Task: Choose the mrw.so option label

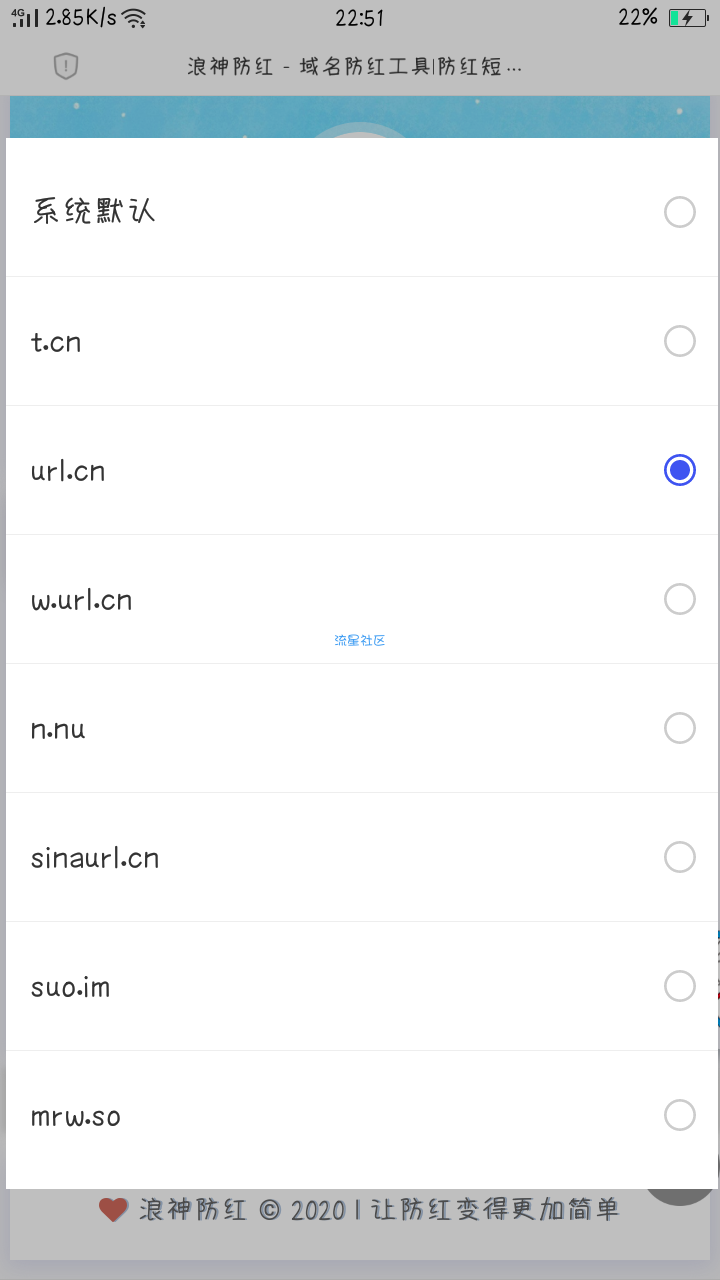Action: coord(76,1116)
